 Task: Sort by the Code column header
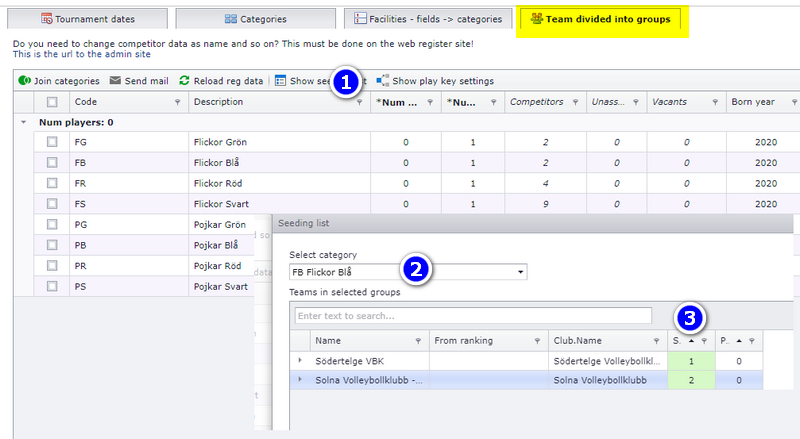[86, 102]
